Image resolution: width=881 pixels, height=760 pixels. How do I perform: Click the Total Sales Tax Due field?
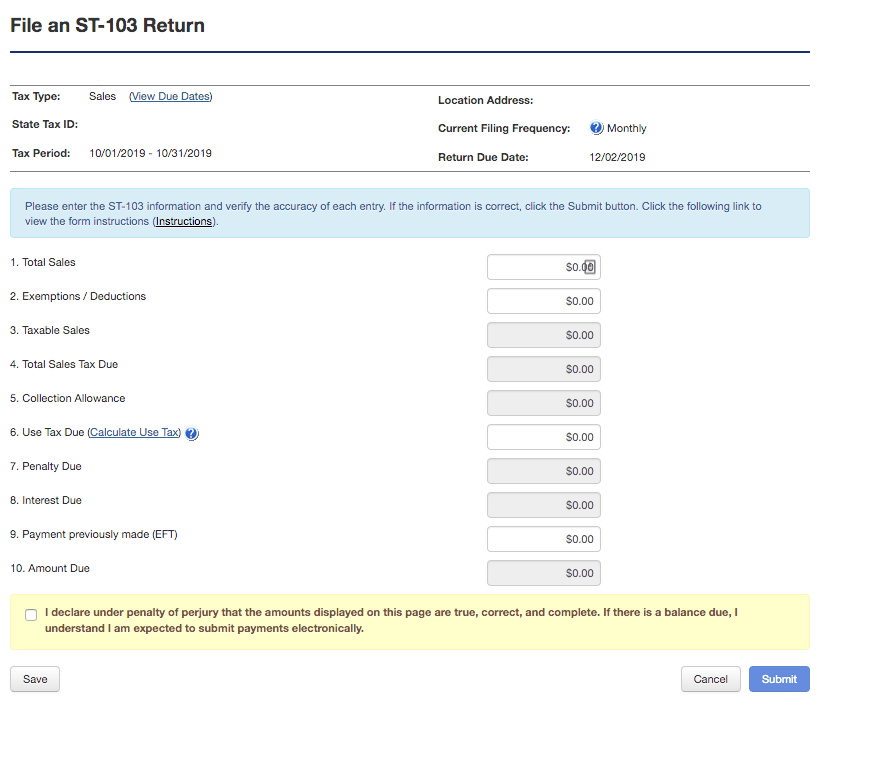click(x=544, y=369)
